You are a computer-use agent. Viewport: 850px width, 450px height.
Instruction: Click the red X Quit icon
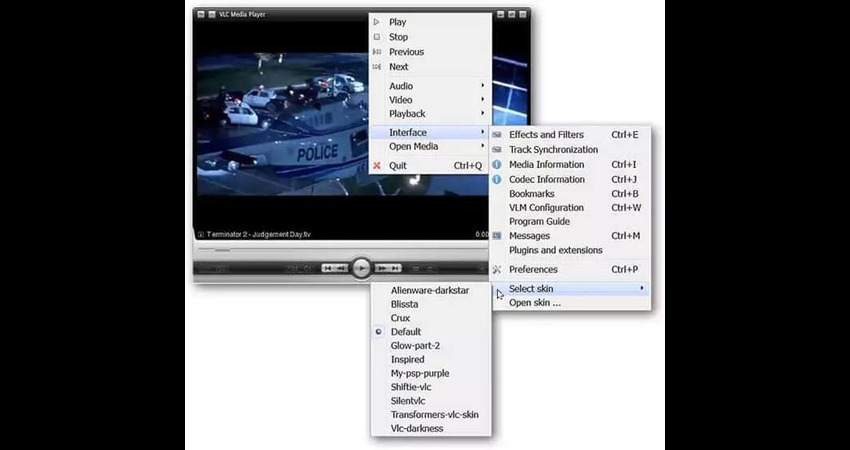point(377,166)
